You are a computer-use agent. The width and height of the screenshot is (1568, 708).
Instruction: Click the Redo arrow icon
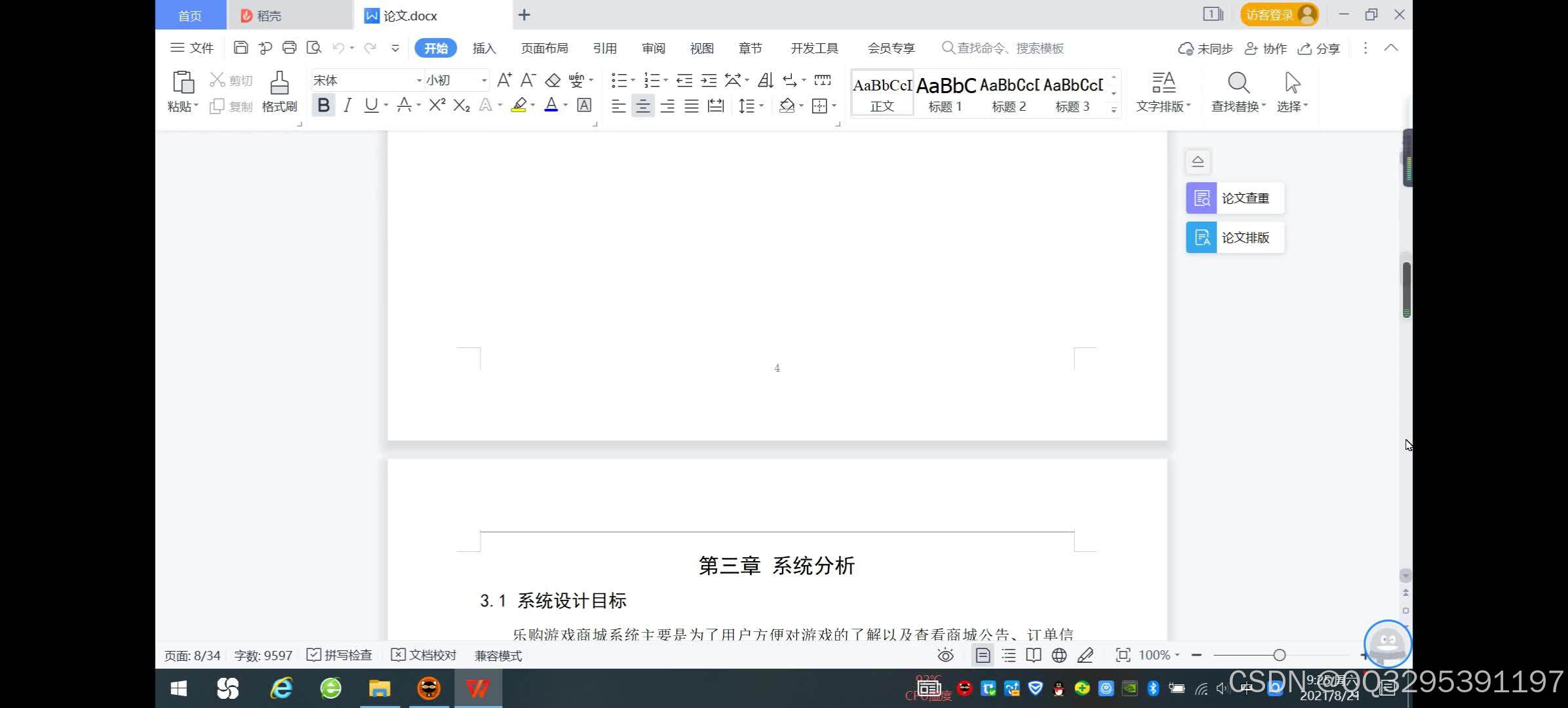[x=370, y=48]
